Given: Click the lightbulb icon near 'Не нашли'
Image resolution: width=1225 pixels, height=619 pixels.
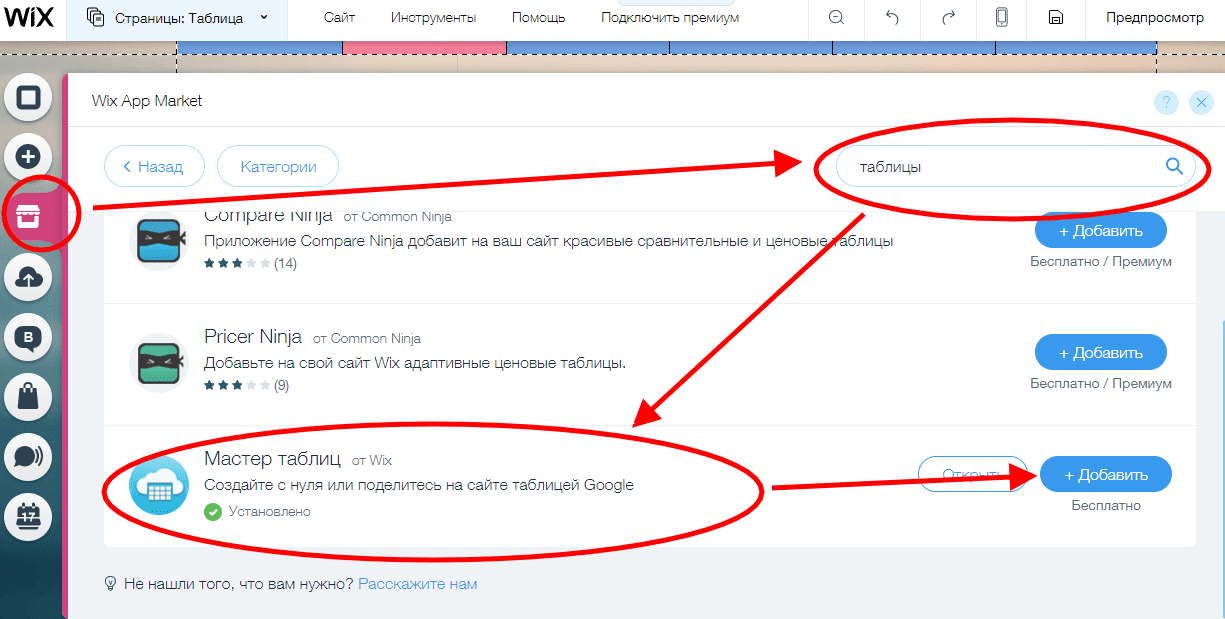Looking at the screenshot, I should pyautogui.click(x=111, y=583).
